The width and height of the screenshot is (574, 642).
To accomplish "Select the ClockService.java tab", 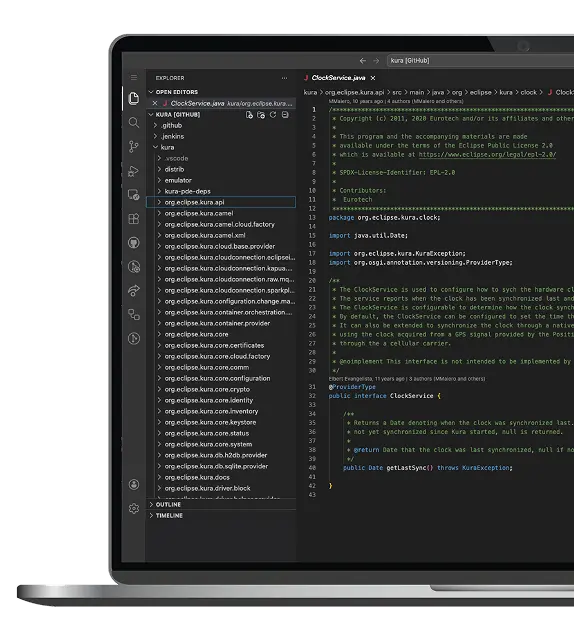I will (x=339, y=78).
